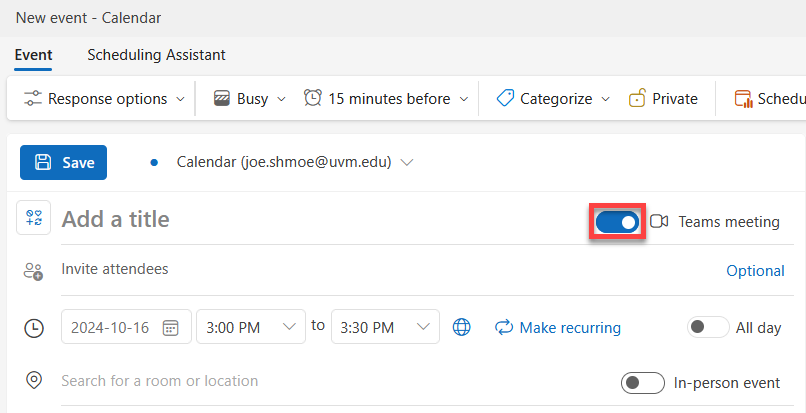Click the clock icon beside the date
This screenshot has width=806, height=413.
point(34,328)
